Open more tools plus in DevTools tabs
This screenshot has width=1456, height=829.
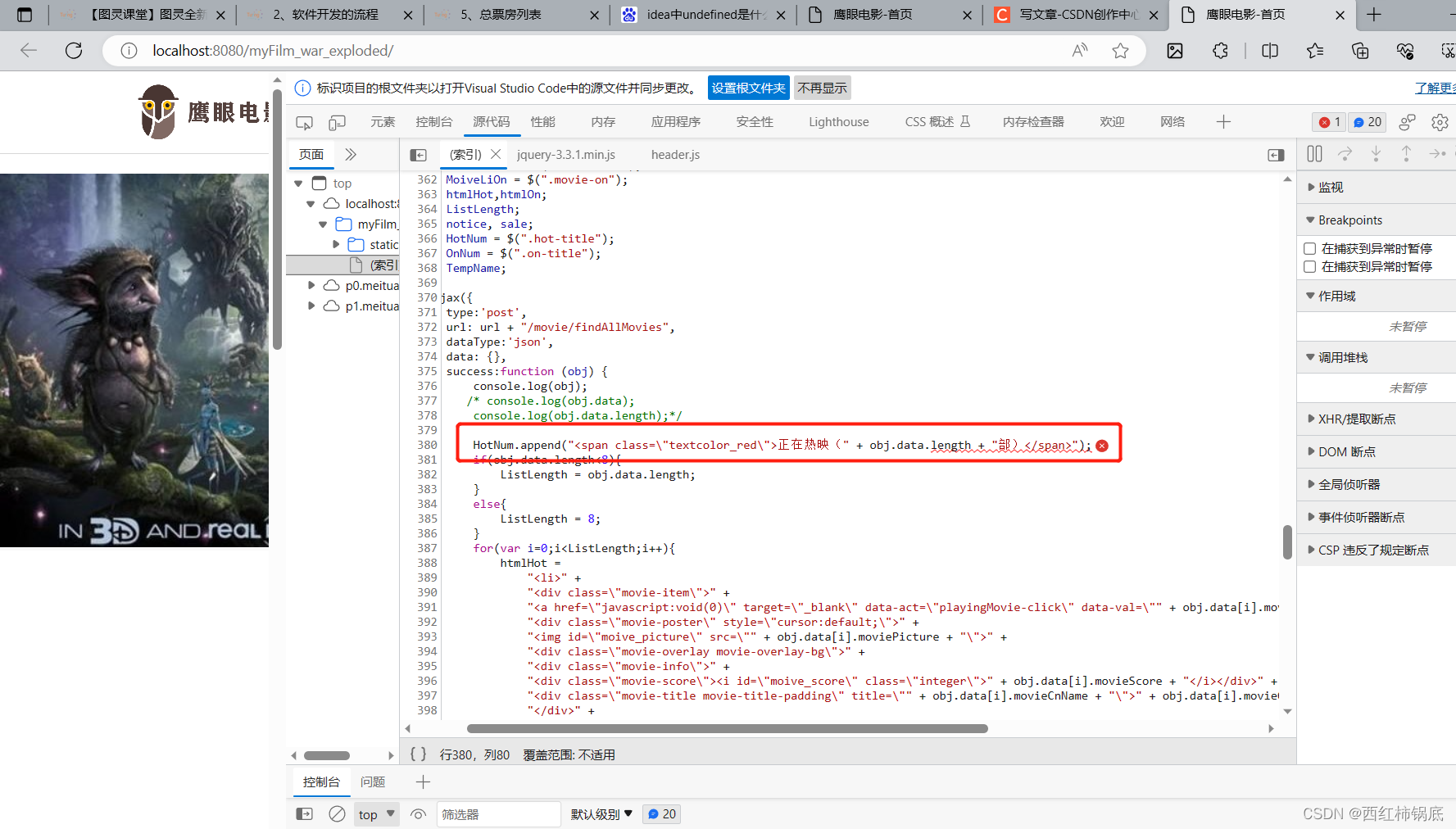pyautogui.click(x=1223, y=122)
